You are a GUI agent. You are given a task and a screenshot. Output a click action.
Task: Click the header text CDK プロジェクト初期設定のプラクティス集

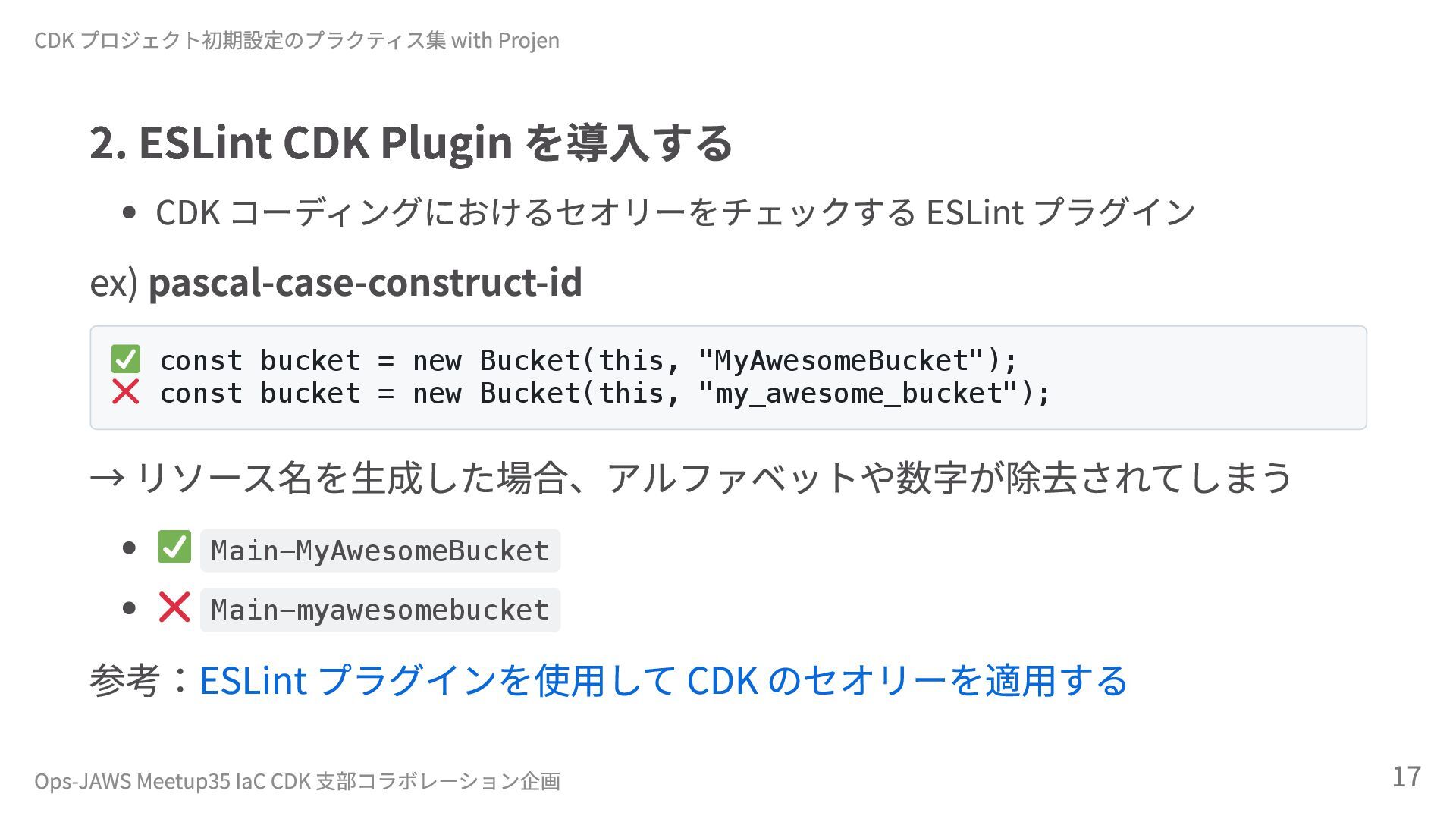(x=240, y=39)
